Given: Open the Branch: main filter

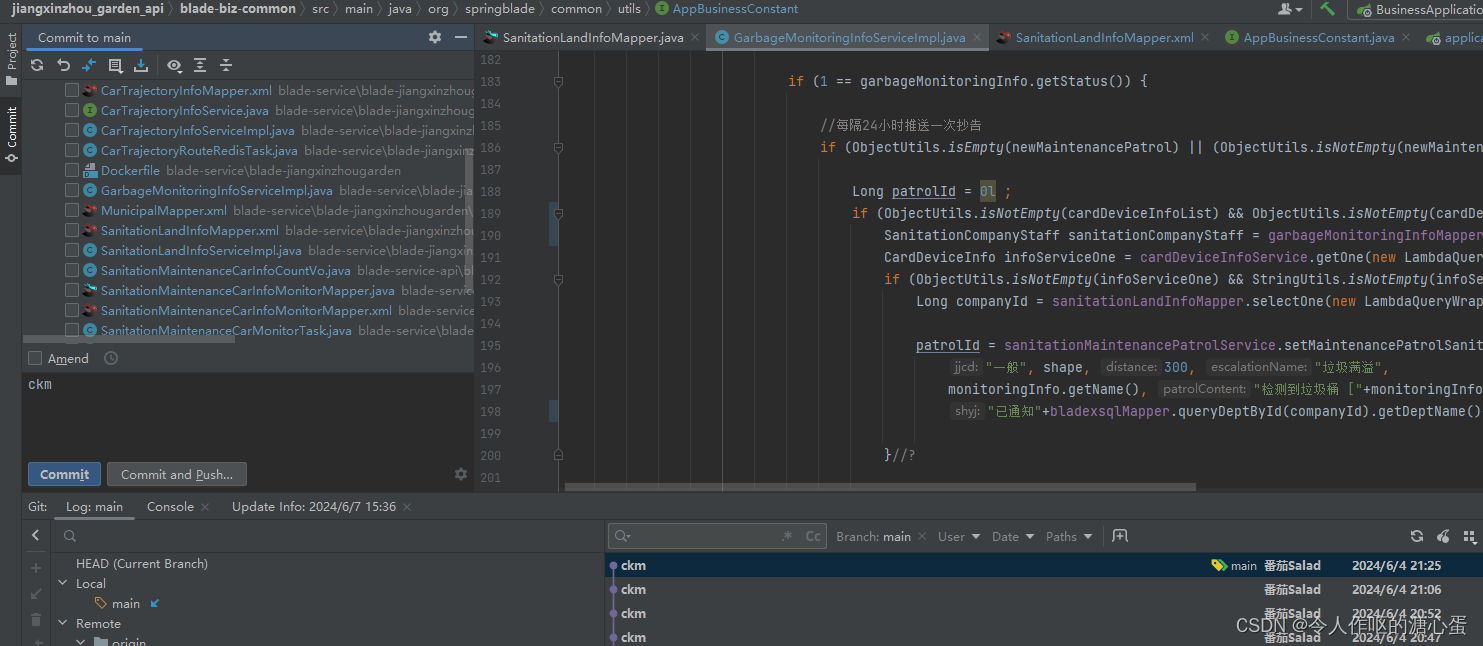Looking at the screenshot, I should tap(873, 536).
